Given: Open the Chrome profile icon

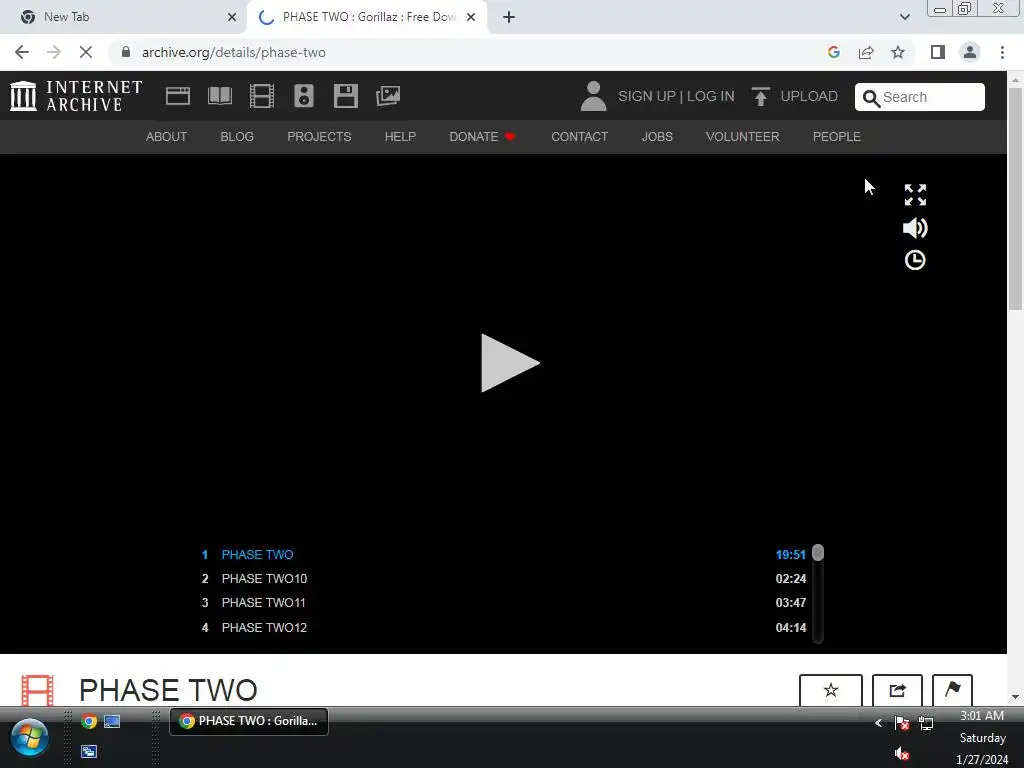Looking at the screenshot, I should (970, 52).
